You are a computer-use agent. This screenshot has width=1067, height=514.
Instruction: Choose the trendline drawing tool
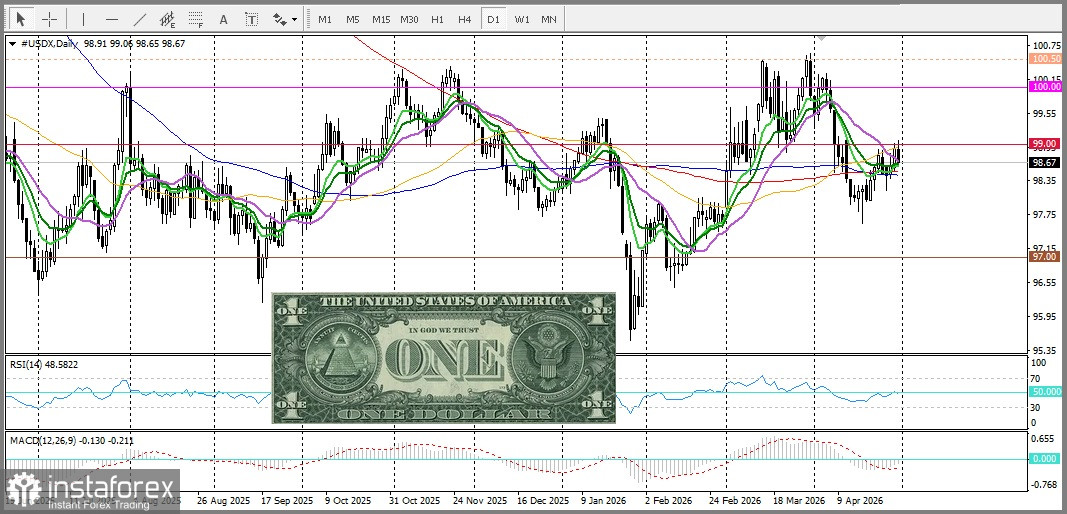click(x=139, y=19)
